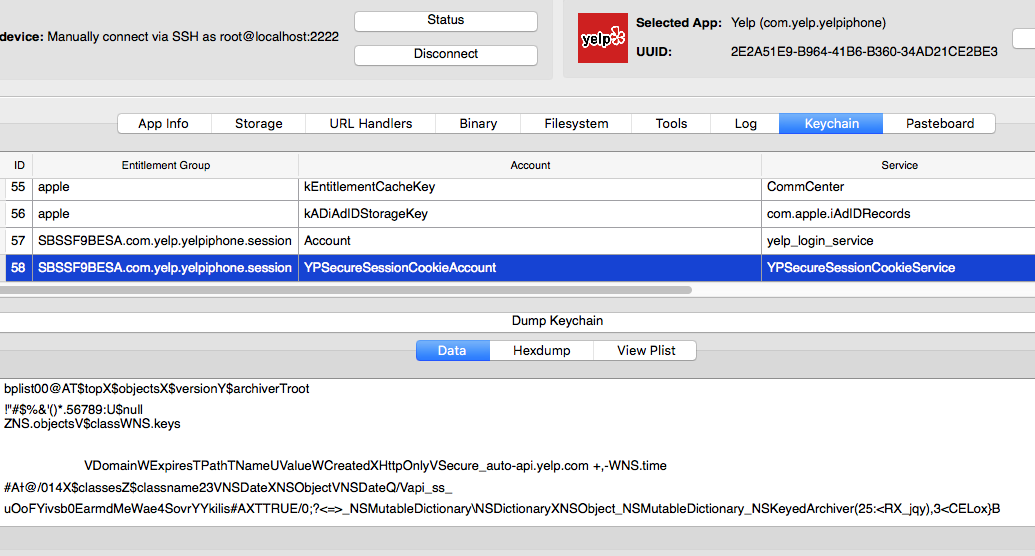Click the apple entitlement in row 55
This screenshot has width=1035, height=556.
166,187
